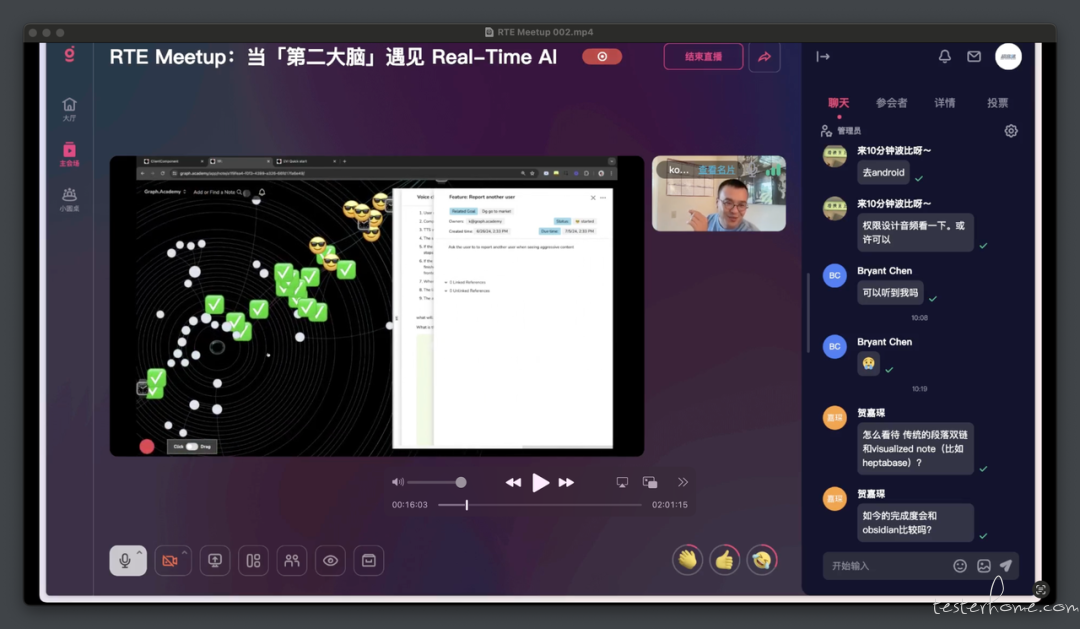Click the recording indicator button
1080x629 pixels.
[602, 56]
